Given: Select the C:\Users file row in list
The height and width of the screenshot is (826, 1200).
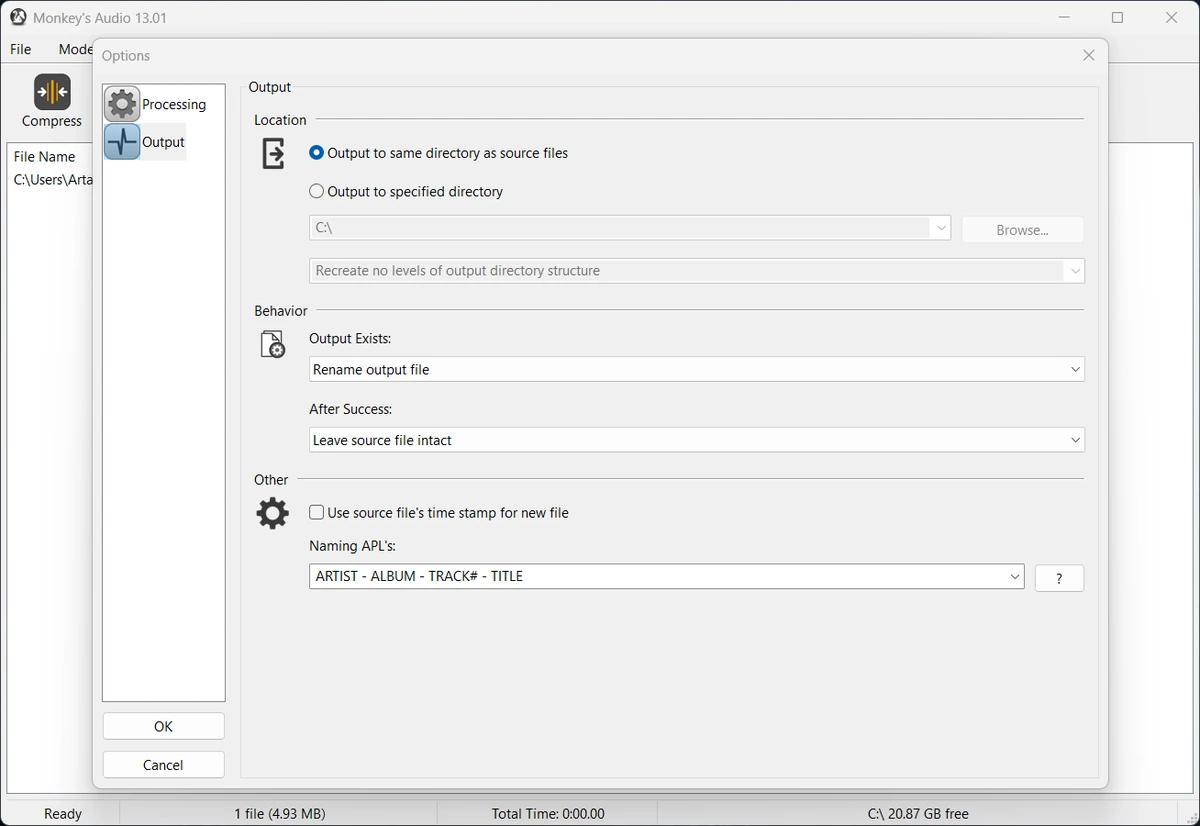Looking at the screenshot, I should [52, 180].
